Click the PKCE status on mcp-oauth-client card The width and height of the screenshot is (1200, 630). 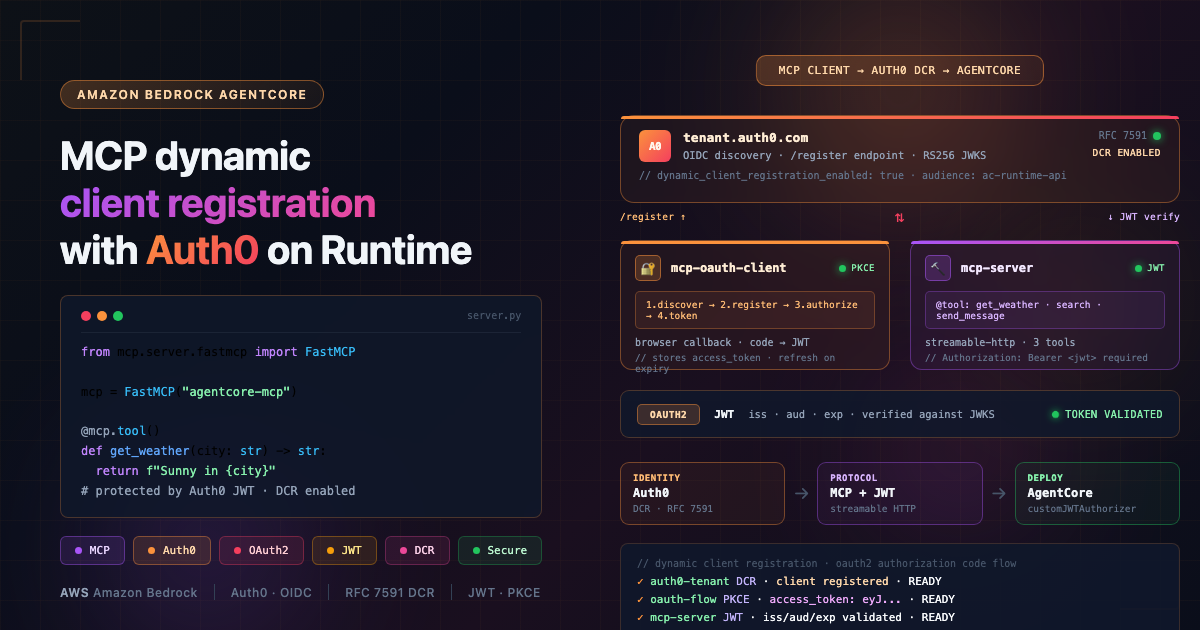[856, 269]
